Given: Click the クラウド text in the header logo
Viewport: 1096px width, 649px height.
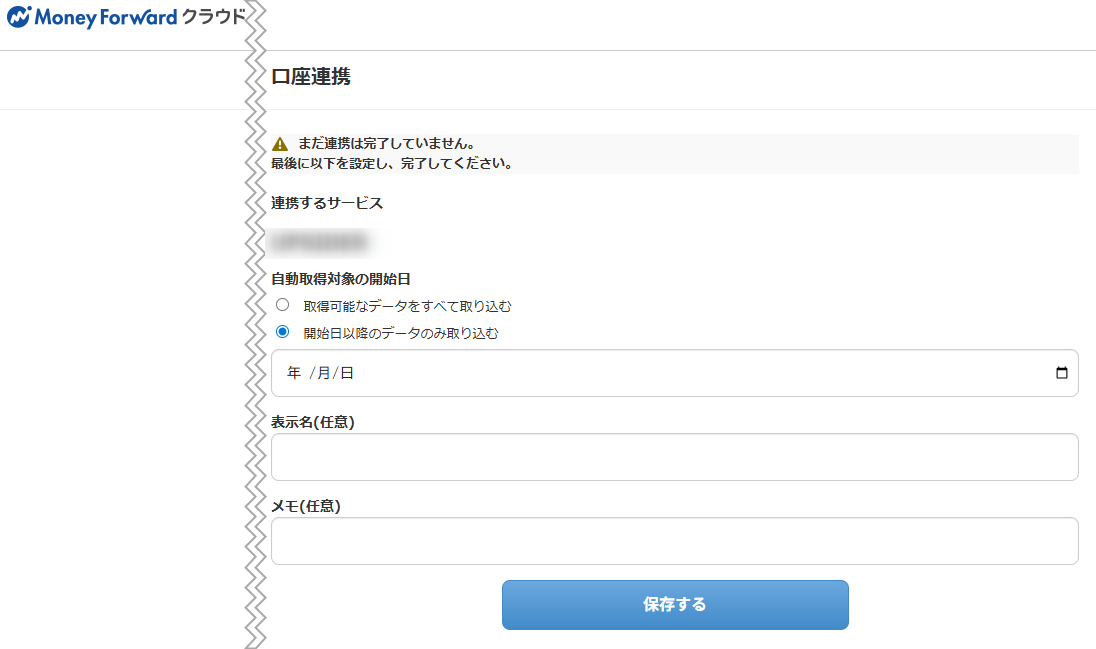Looking at the screenshot, I should (x=213, y=17).
